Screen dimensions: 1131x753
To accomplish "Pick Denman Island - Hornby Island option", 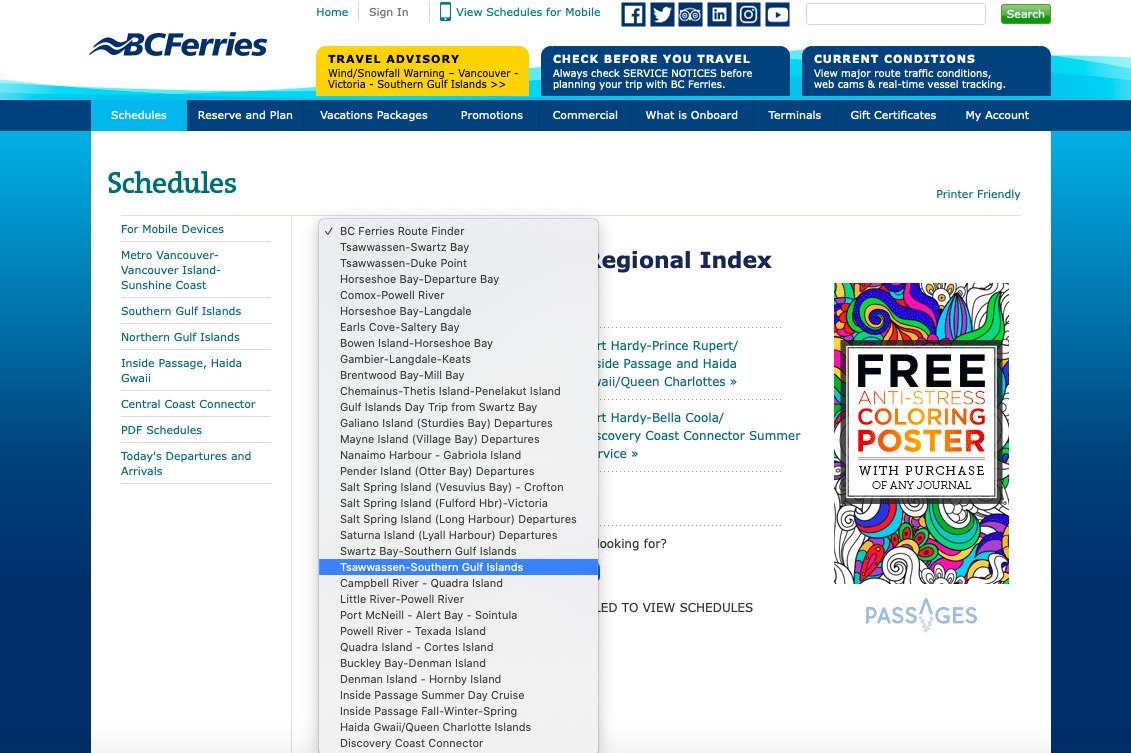I will pyautogui.click(x=459, y=679).
